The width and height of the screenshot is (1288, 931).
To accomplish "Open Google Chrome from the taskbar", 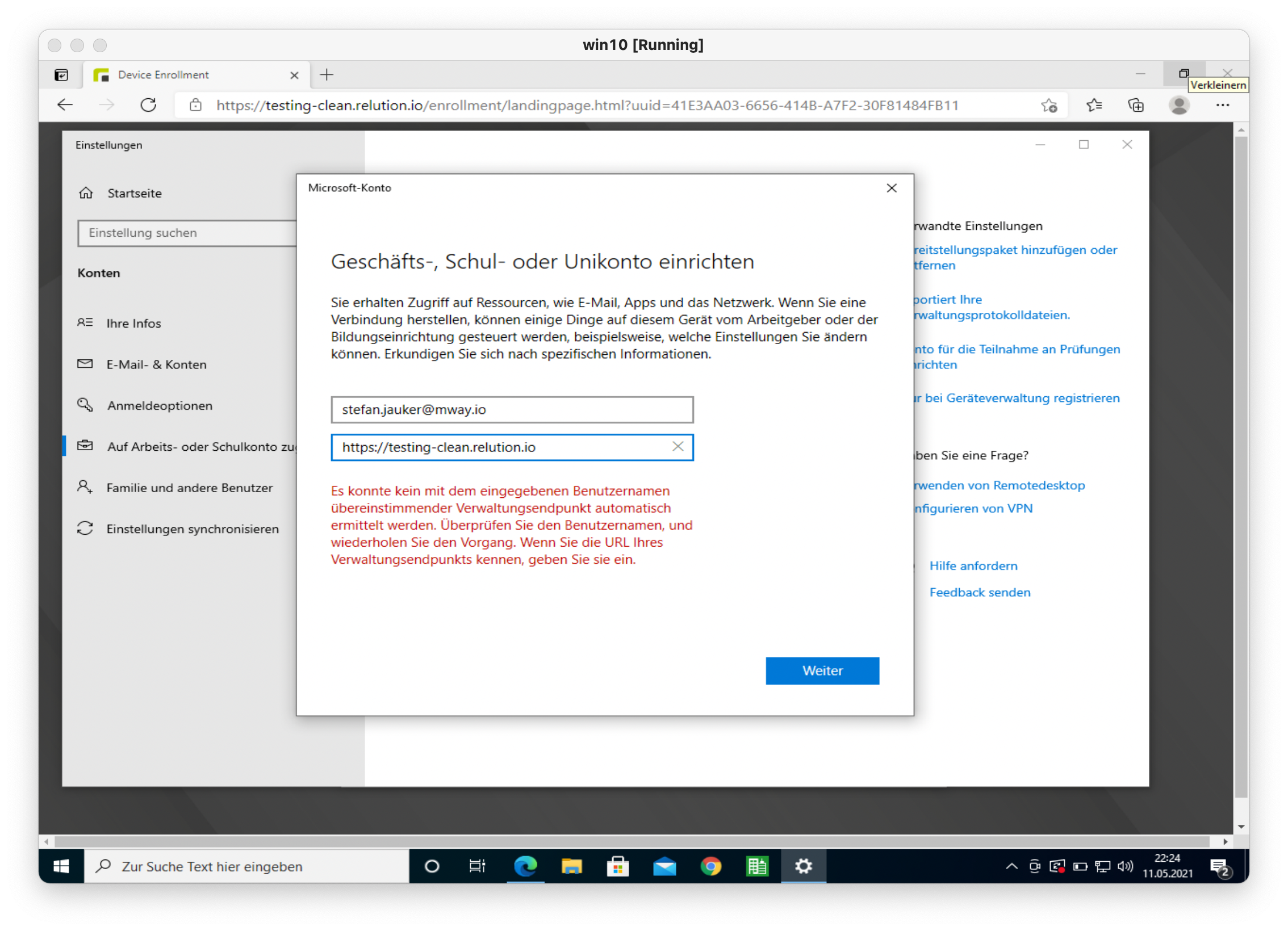I will pos(710,866).
